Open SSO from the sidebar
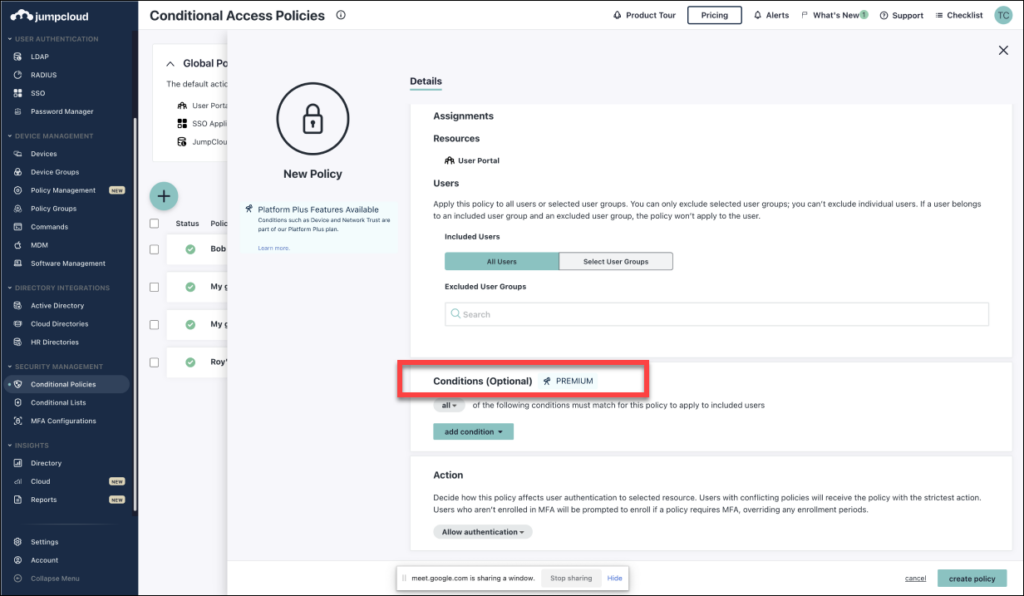This screenshot has height=596, width=1024. coord(36,93)
